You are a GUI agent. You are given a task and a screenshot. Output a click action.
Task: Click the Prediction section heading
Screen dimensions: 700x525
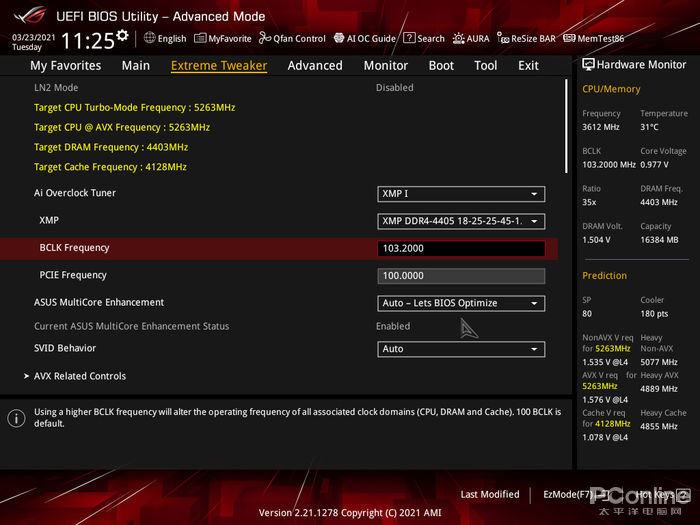point(604,276)
